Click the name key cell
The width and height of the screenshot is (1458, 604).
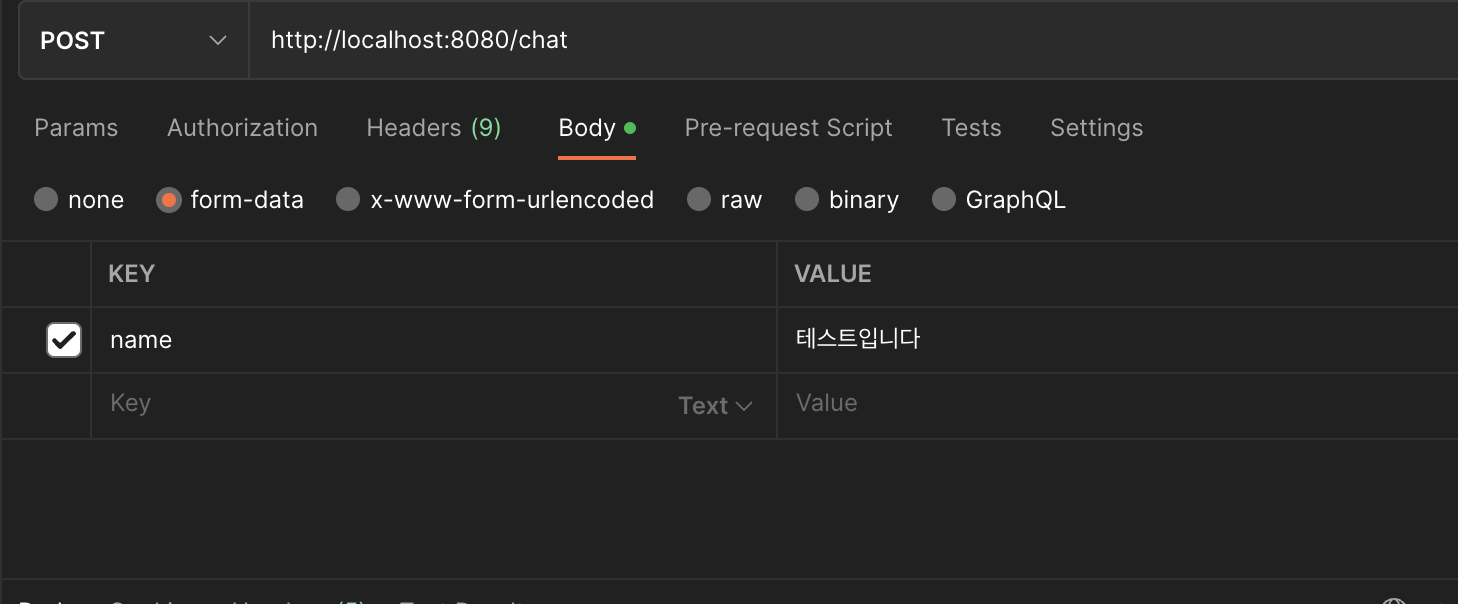[400, 340]
